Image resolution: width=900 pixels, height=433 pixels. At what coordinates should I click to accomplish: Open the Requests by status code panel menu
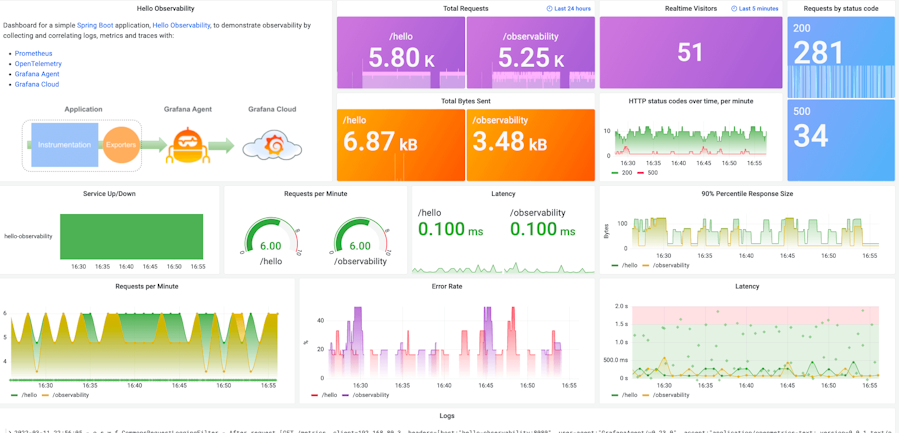(840, 9)
